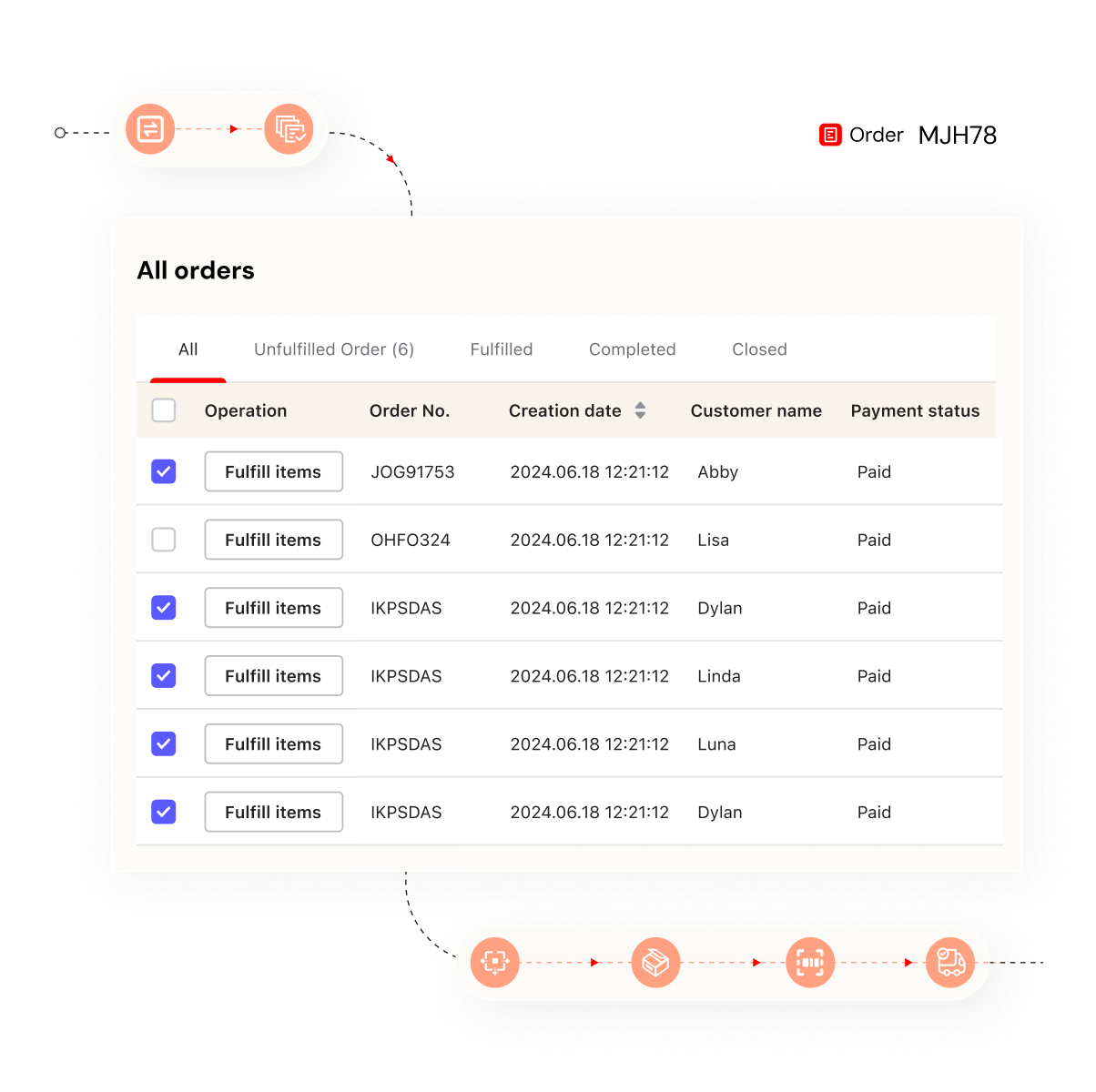Open the Fulfilled tab
Image resolution: width=1096 pixels, height=1092 pixels.
point(502,349)
